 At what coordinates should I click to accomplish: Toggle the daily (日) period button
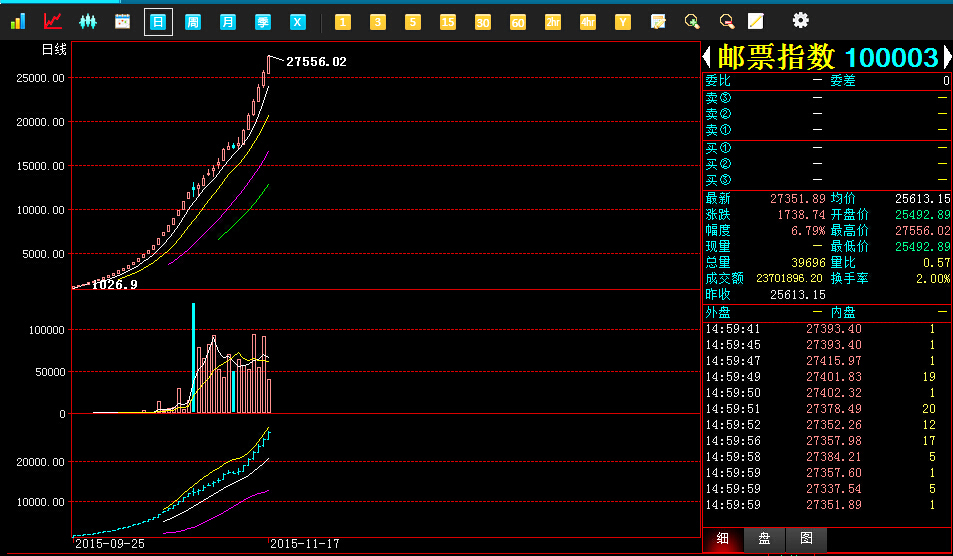(158, 21)
